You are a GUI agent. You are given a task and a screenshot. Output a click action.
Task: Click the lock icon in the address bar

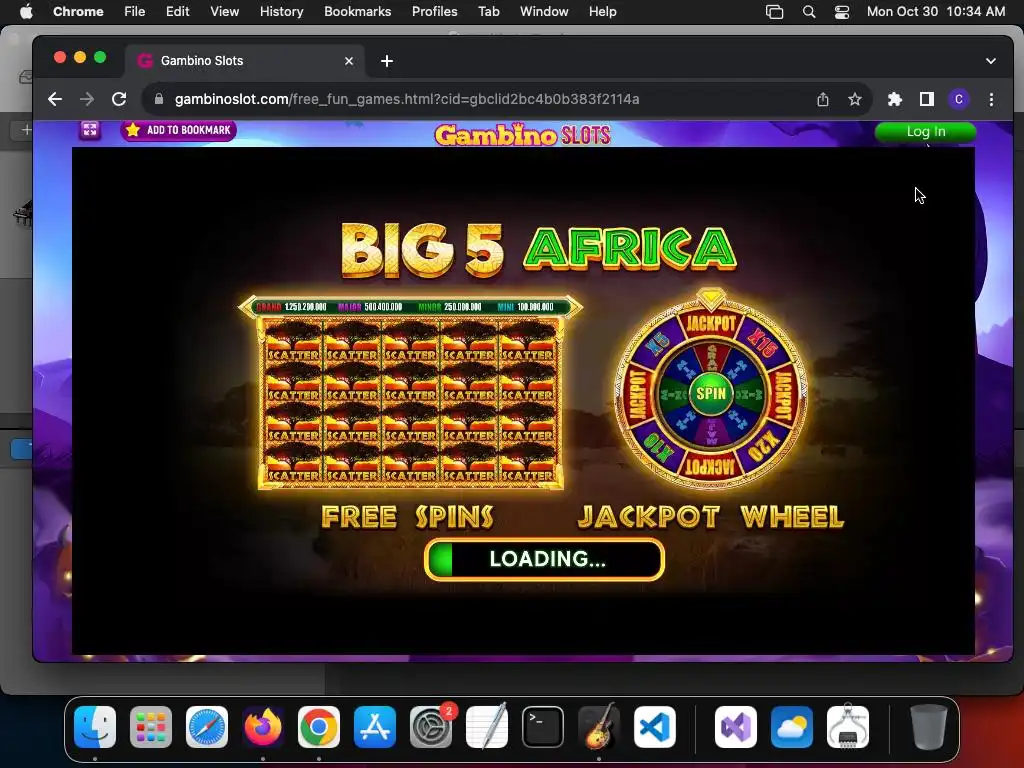point(159,99)
